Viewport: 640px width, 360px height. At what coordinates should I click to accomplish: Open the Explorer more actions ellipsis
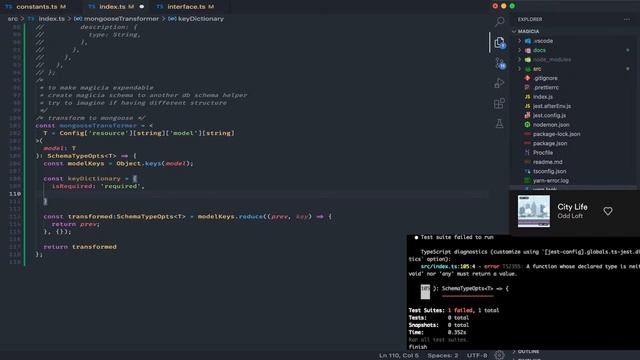pos(627,19)
